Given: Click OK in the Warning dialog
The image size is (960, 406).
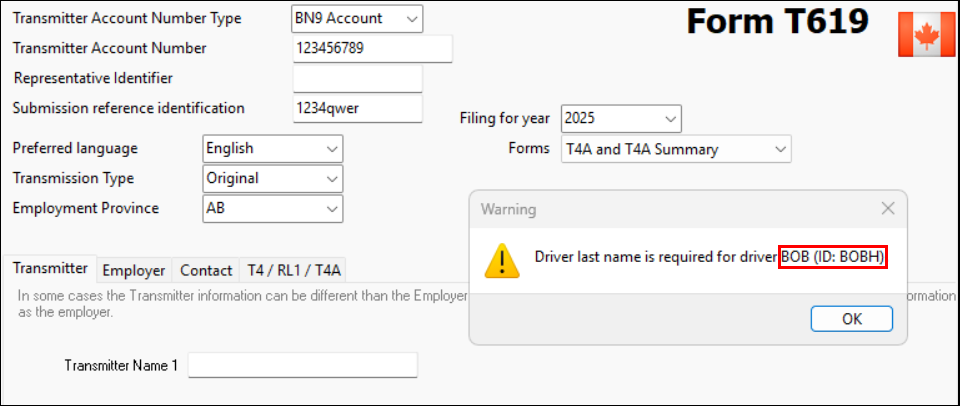Looking at the screenshot, I should (x=852, y=318).
